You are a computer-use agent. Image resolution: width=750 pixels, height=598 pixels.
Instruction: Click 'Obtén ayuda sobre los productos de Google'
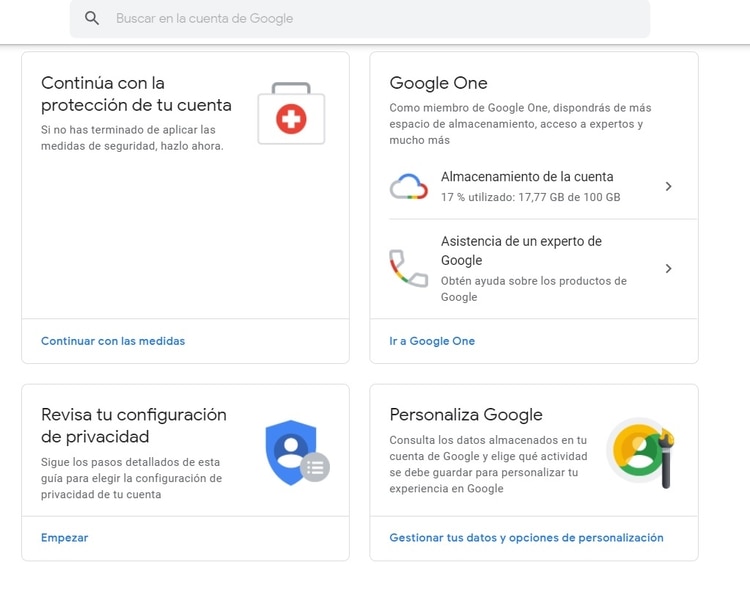[534, 289]
